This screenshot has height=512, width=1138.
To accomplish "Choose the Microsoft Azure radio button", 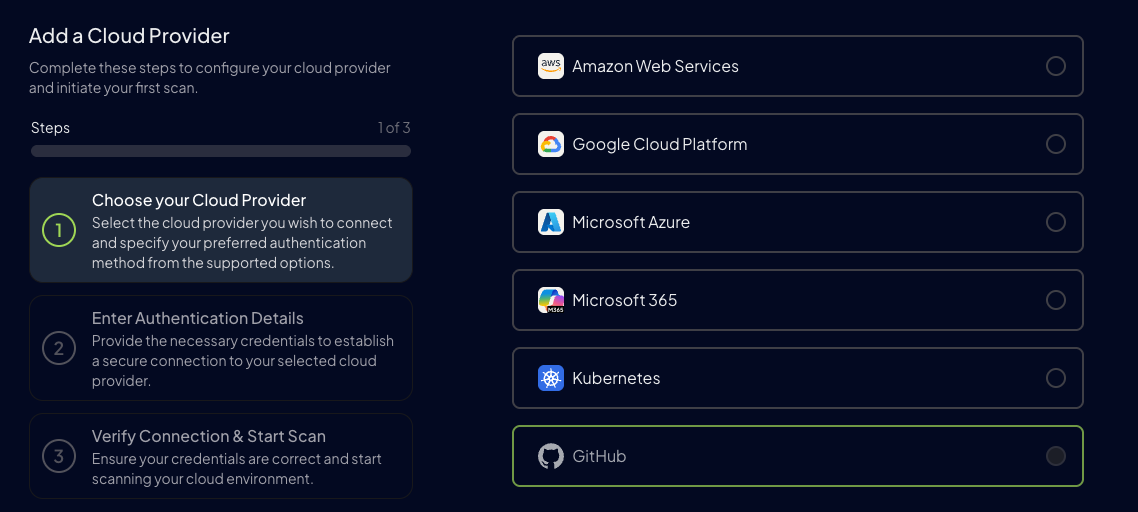I will 1055,222.
